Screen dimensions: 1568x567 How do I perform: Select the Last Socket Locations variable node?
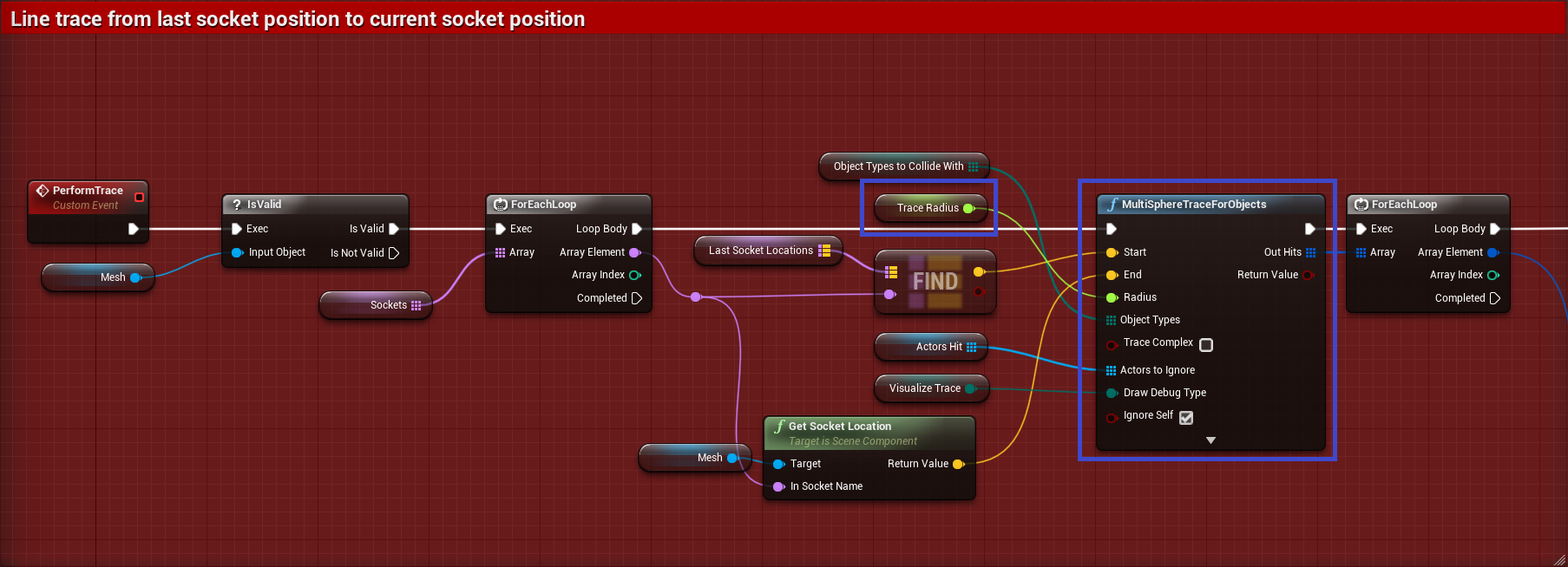(x=760, y=251)
